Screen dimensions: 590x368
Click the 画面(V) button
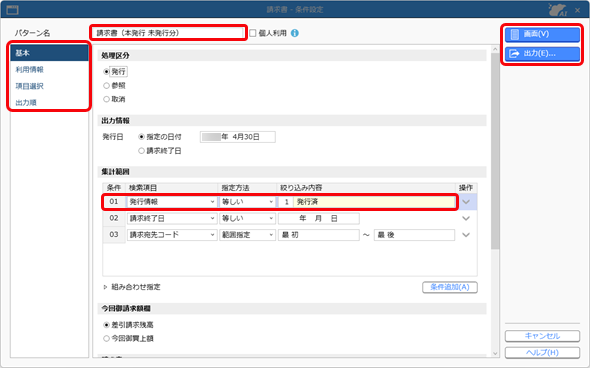(x=542, y=34)
